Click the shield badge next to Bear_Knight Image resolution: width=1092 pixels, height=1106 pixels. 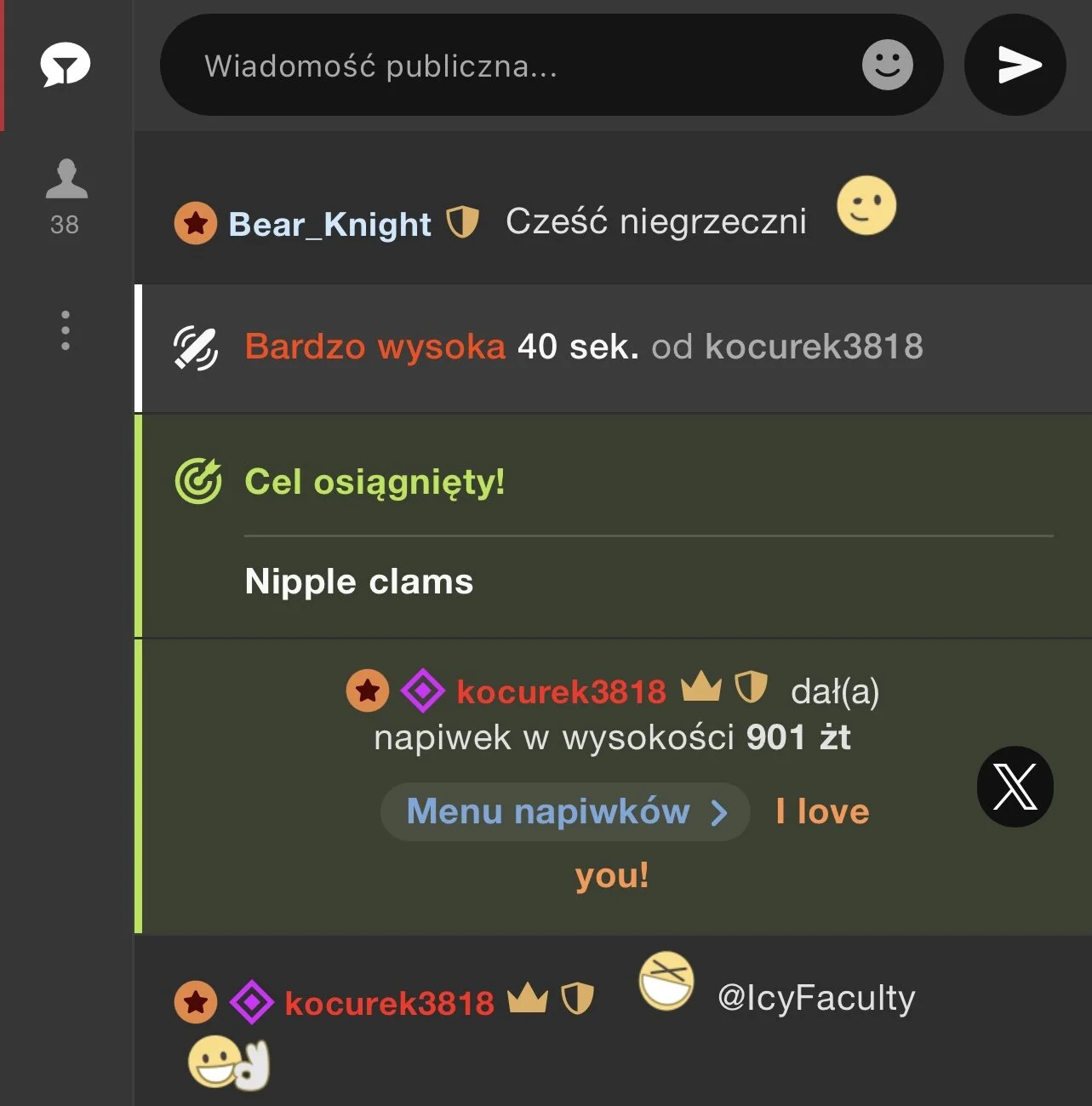coord(463,221)
